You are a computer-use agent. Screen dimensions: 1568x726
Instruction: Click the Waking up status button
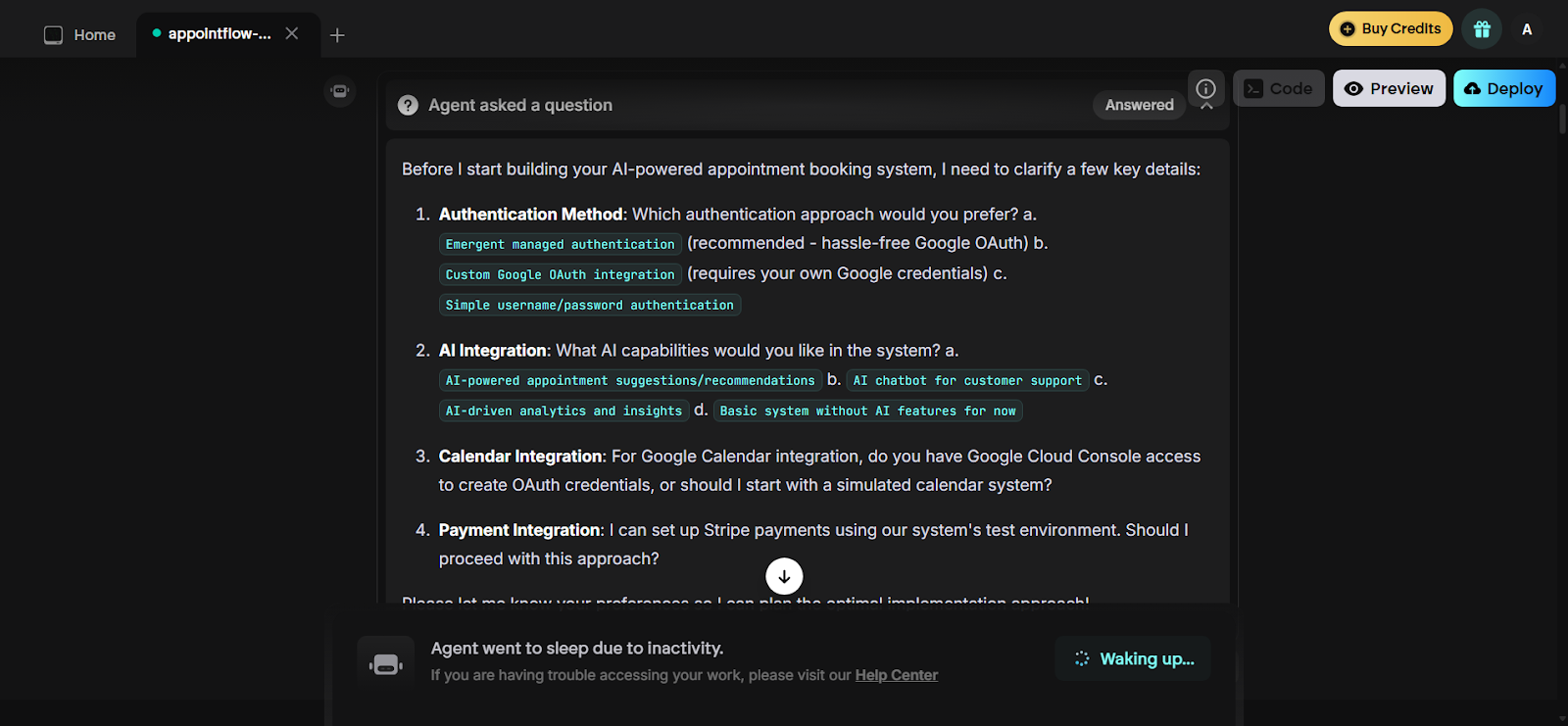(1133, 658)
